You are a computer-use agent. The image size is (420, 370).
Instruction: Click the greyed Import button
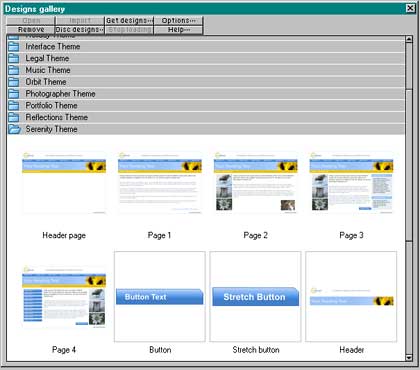click(80, 21)
